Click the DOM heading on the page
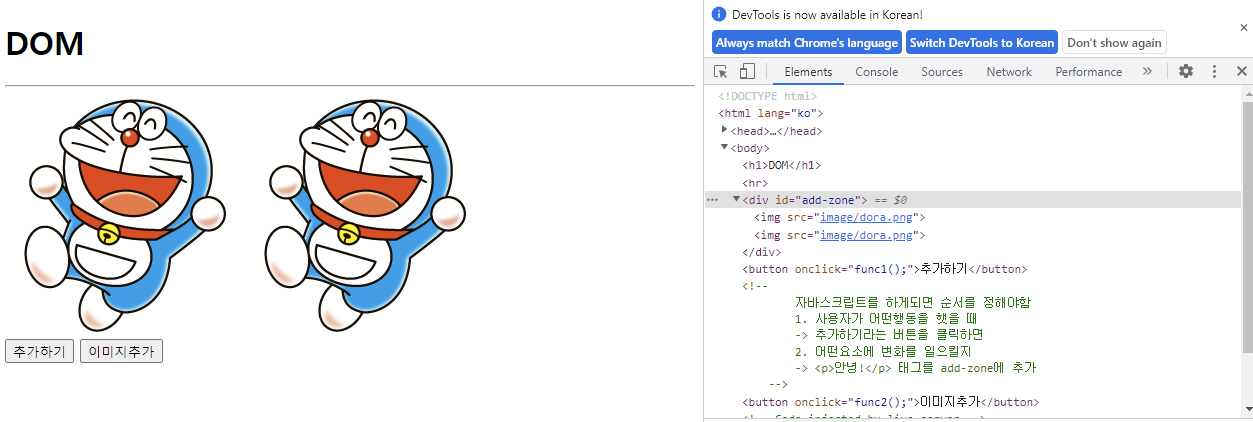1253x422 pixels. pos(45,44)
